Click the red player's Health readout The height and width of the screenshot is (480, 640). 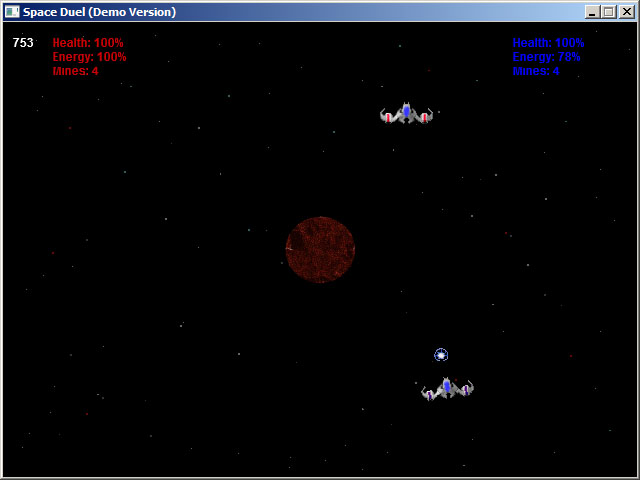click(x=88, y=43)
